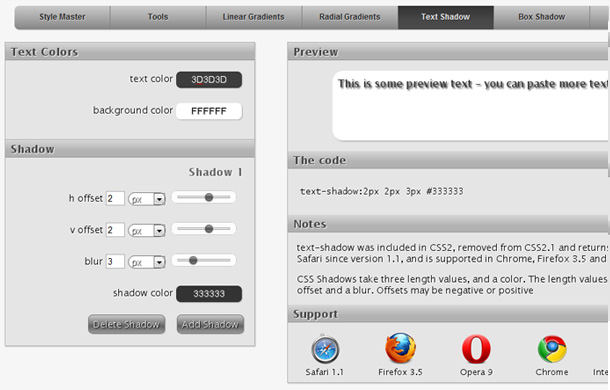Click the blur value field
Image resolution: width=610 pixels, height=390 pixels.
pos(115,262)
